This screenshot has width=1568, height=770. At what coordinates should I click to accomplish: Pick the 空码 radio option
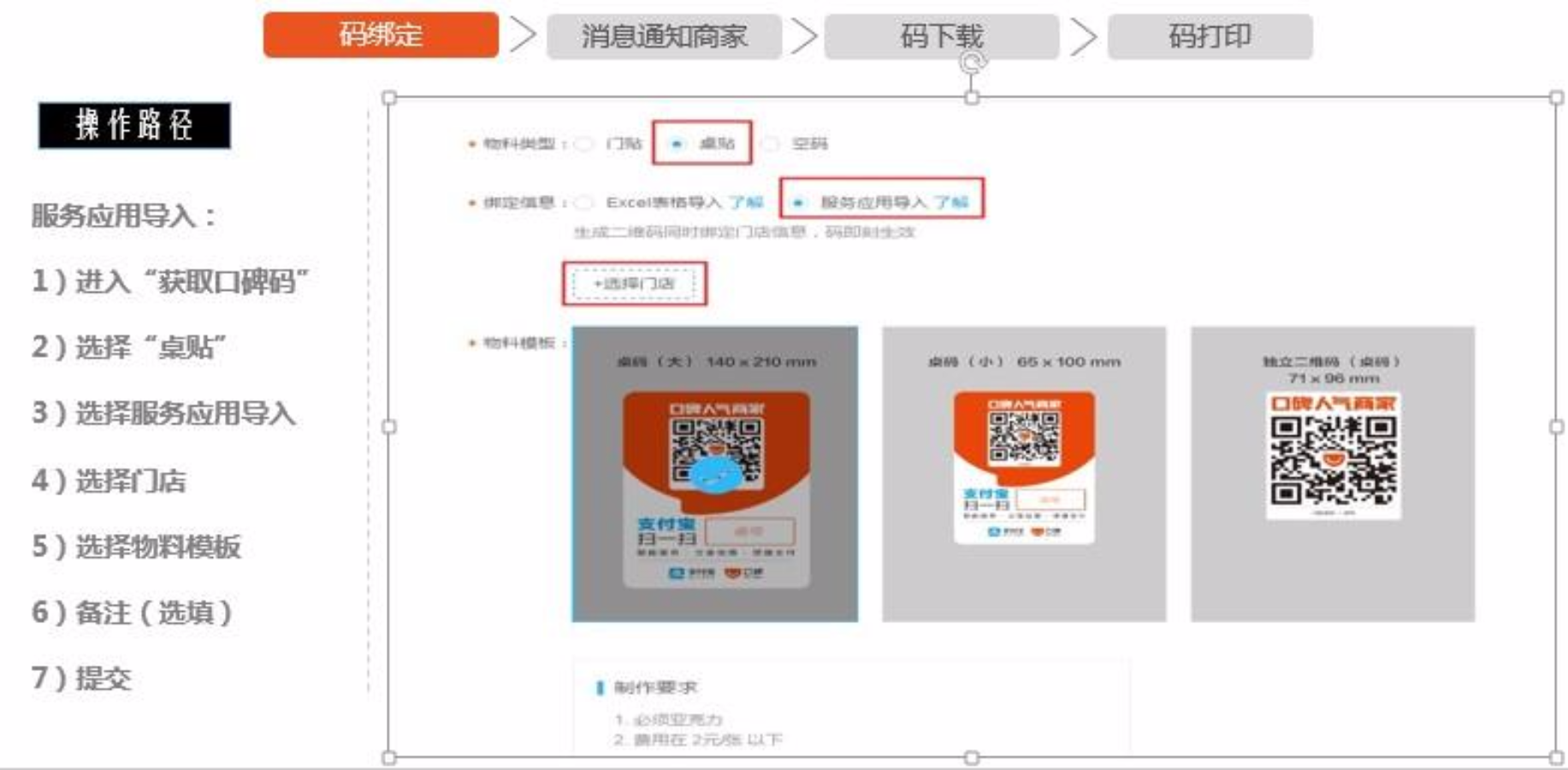pyautogui.click(x=770, y=144)
